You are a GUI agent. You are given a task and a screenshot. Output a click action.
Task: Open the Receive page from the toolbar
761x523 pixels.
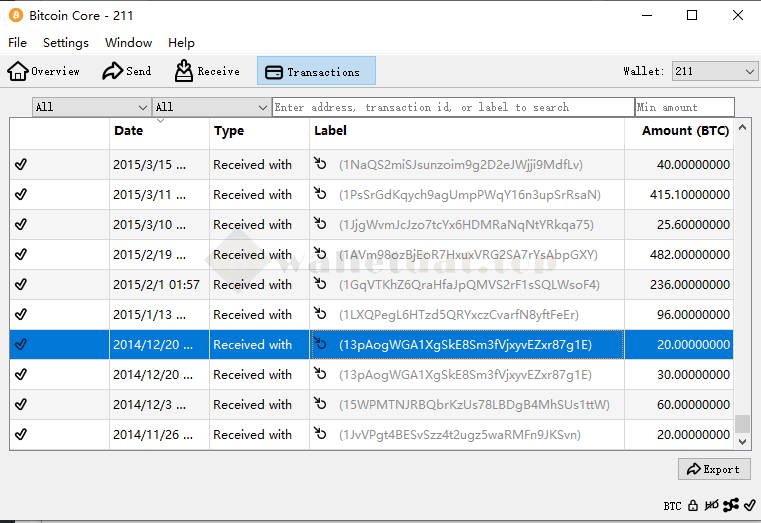pos(208,71)
